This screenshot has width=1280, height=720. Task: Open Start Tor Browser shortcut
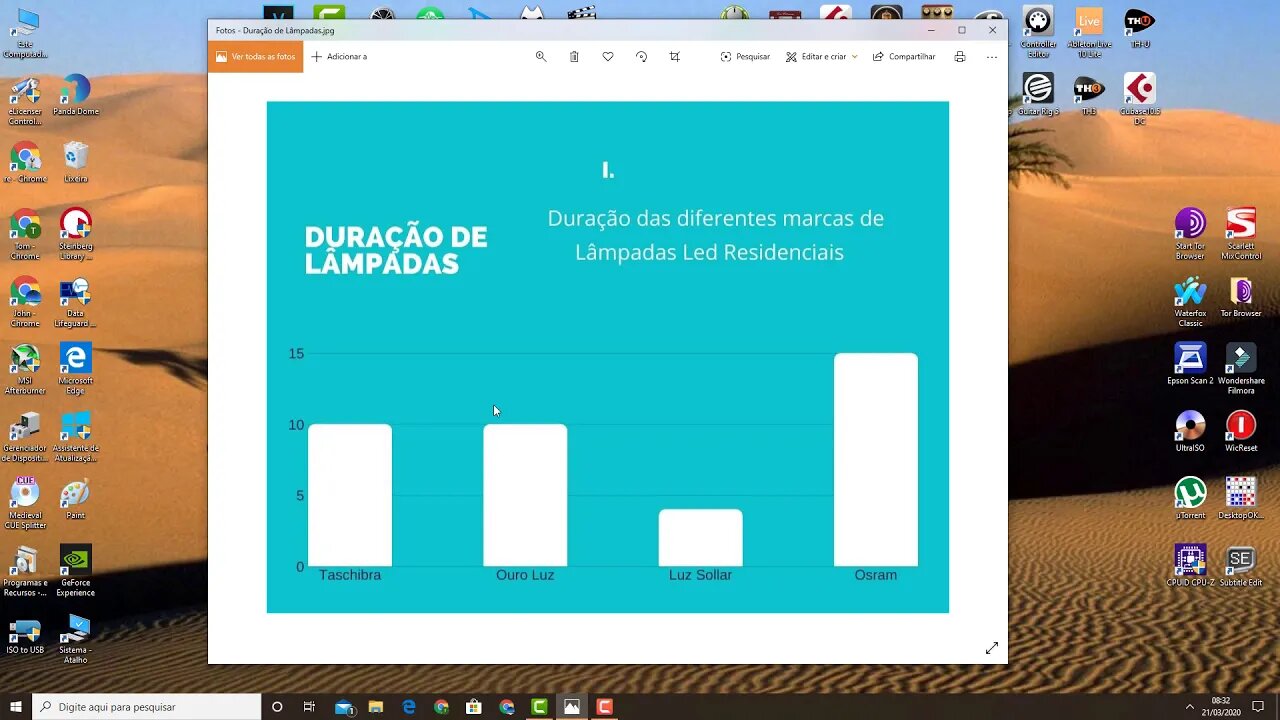tap(1190, 235)
